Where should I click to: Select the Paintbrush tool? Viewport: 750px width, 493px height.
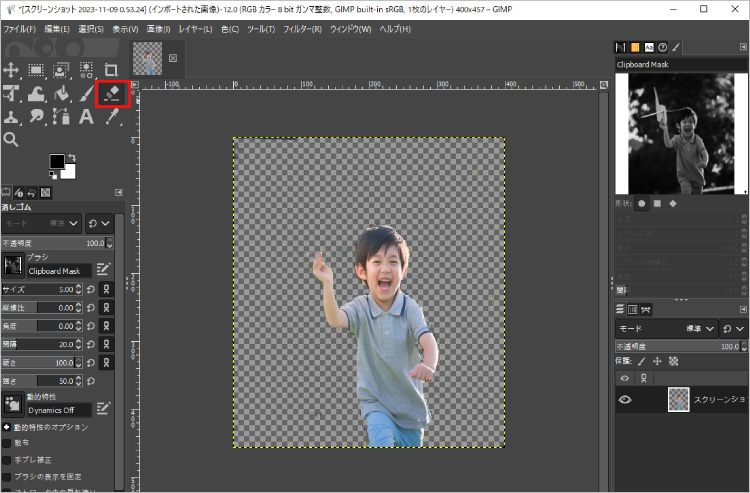[86, 94]
